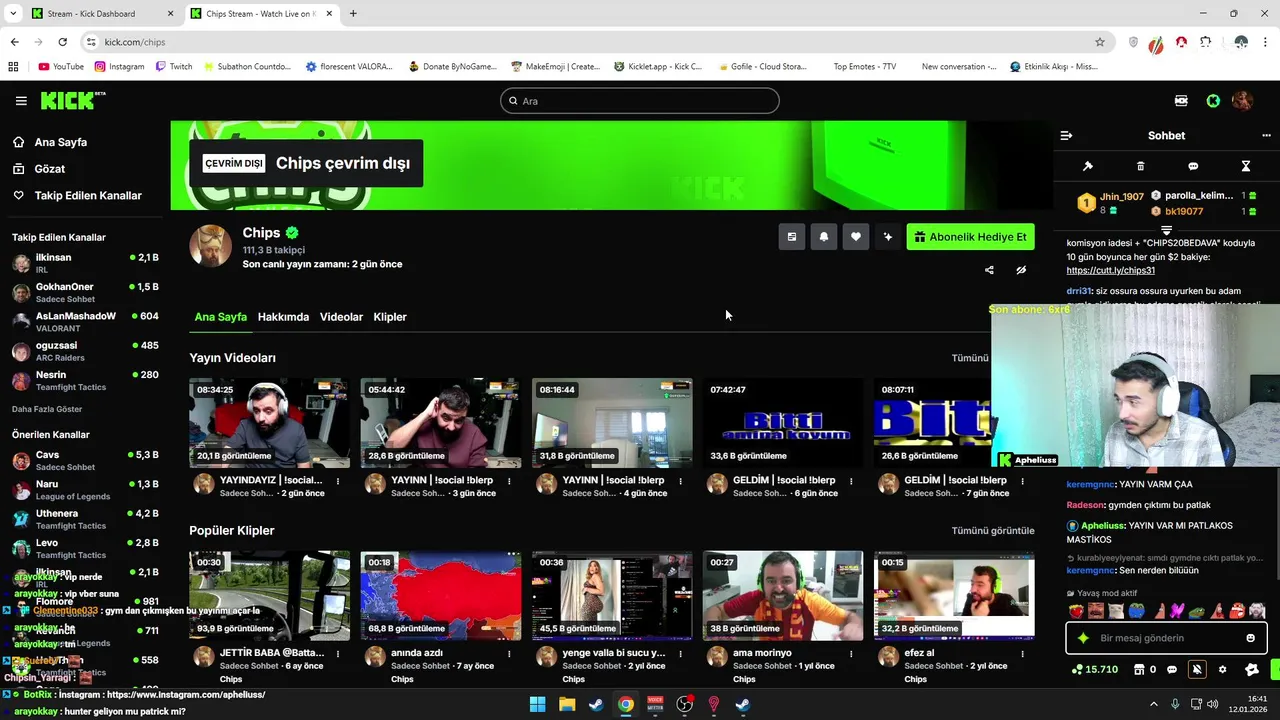
Task: Toggle the chat muted bell
Action: (x=1197, y=670)
